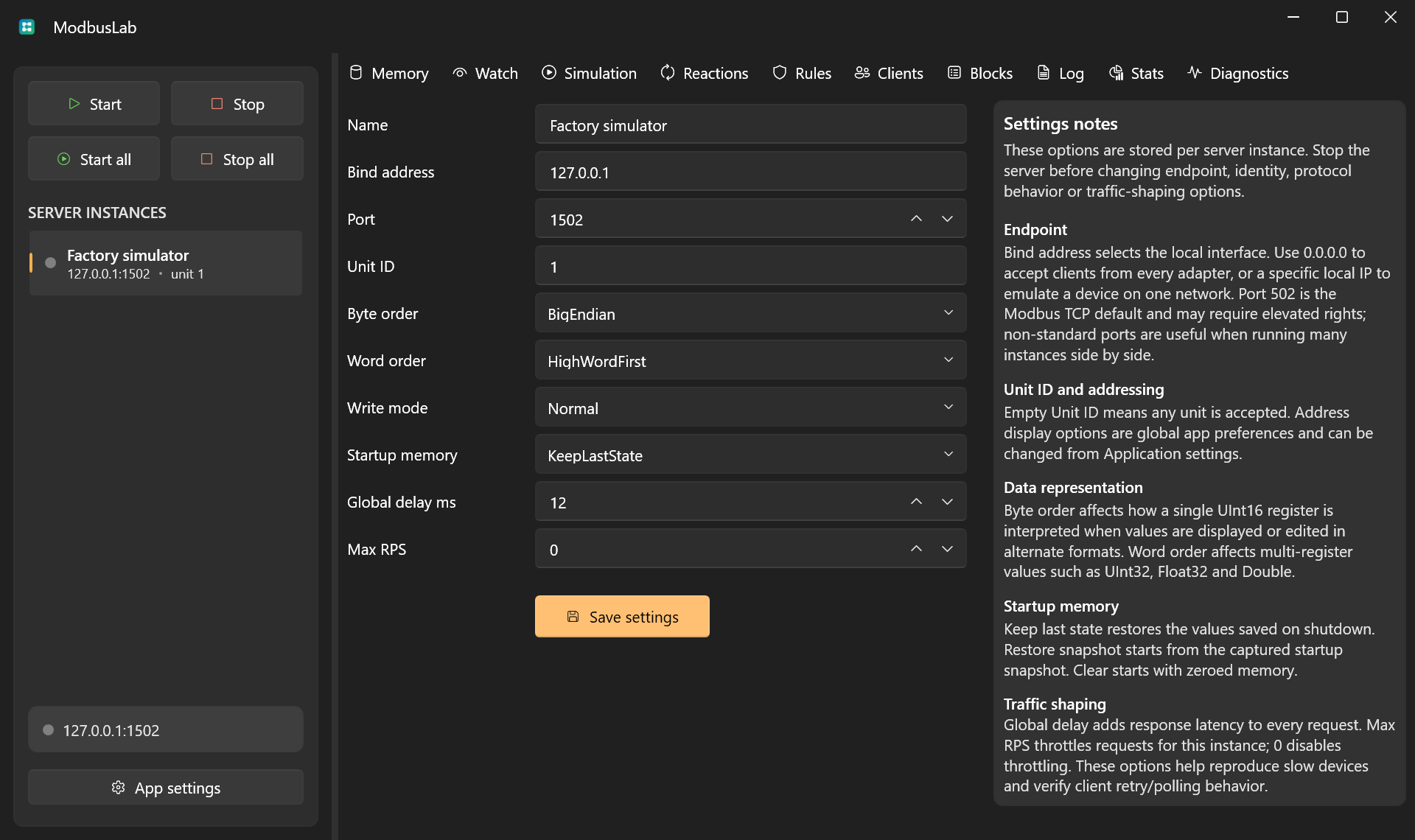Open the Byte order dropdown
Screen dimensions: 1415x840
pos(750,314)
